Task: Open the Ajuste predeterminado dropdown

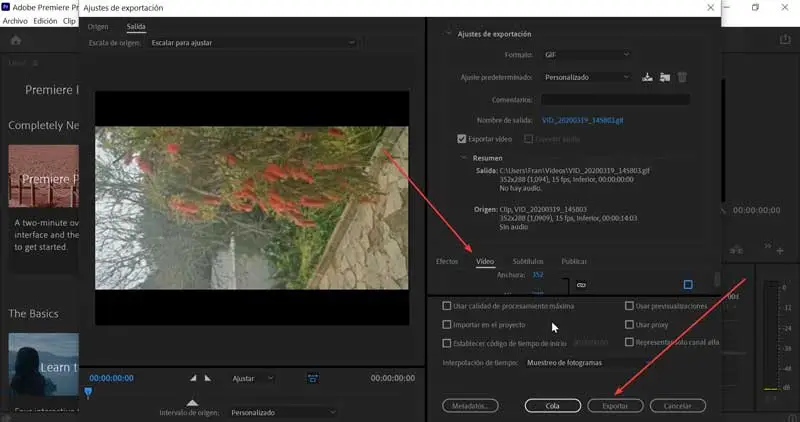Action: click(586, 77)
